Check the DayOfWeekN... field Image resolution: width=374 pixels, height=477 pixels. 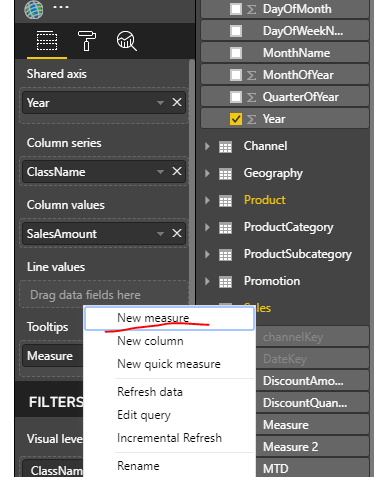pos(236,31)
